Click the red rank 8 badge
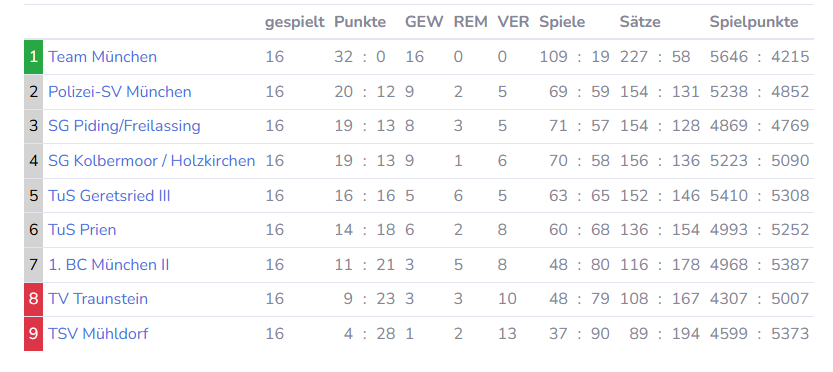The width and height of the screenshot is (833, 372). [x=33, y=299]
